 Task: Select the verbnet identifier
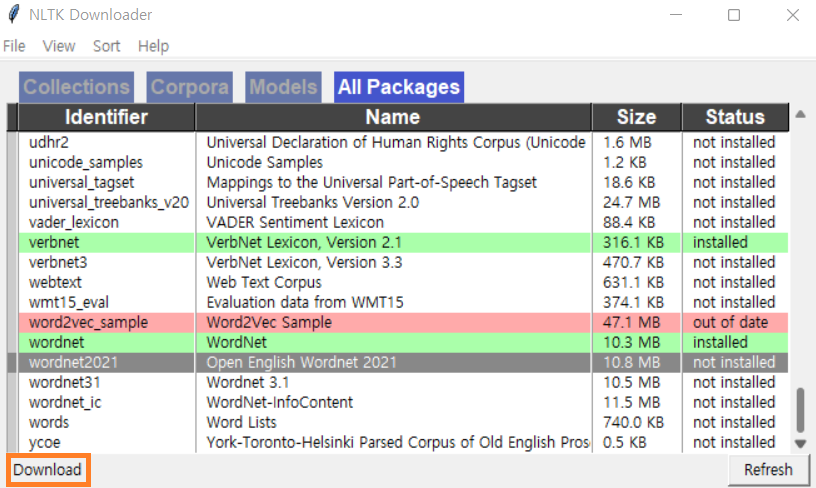54,242
